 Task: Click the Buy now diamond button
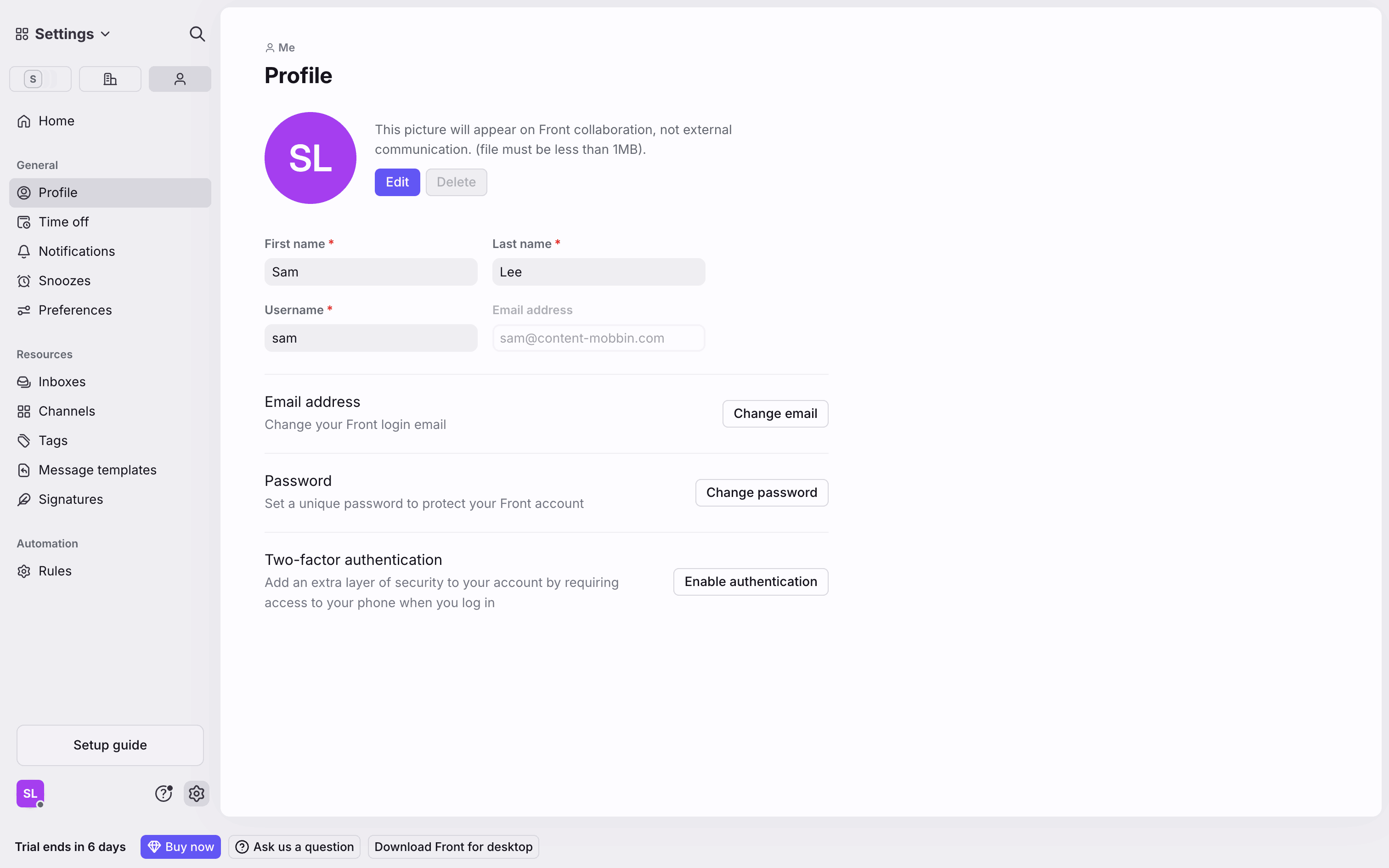click(180, 847)
